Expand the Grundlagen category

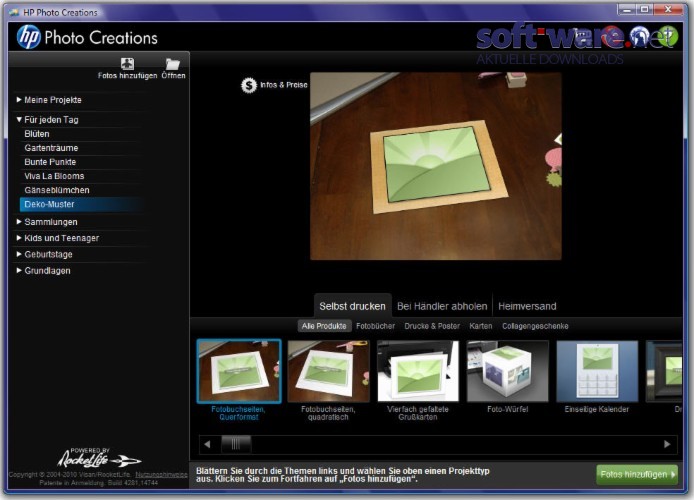43,270
